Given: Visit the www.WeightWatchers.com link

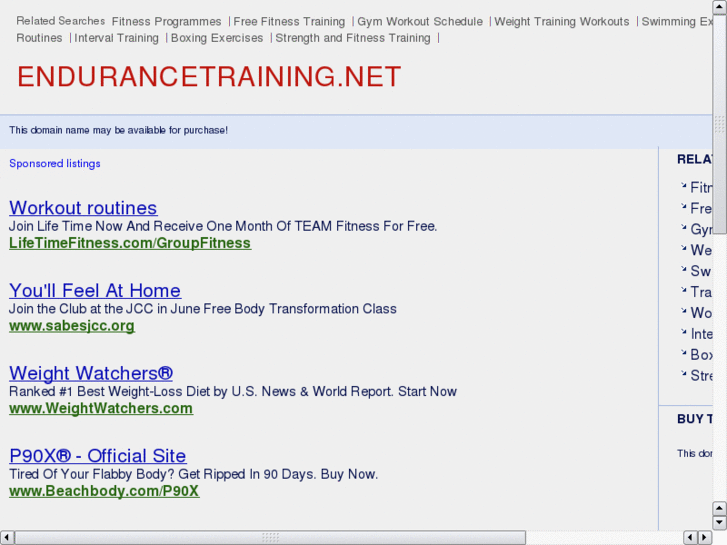Looking at the screenshot, I should point(101,408).
